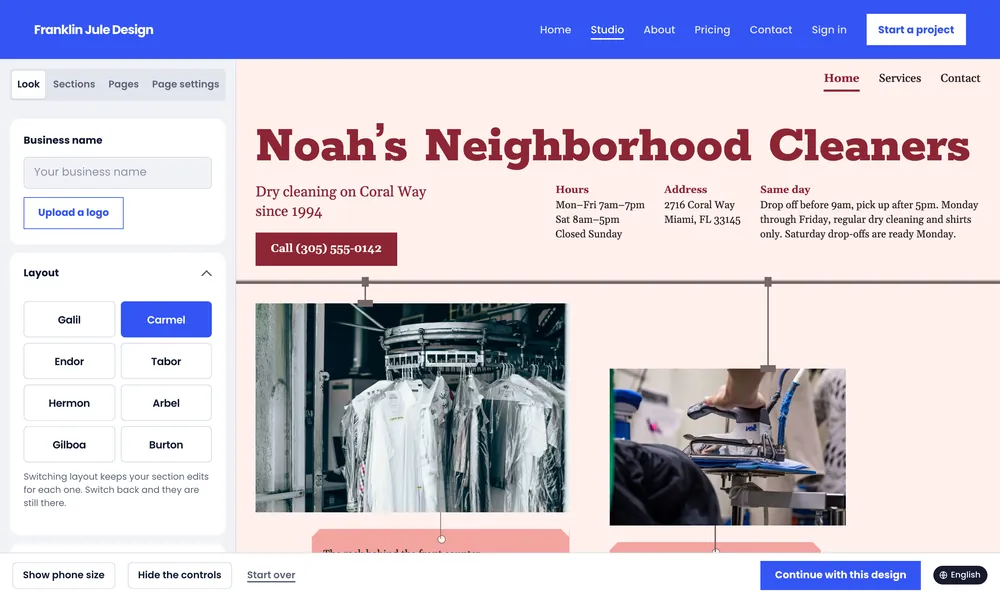The width and height of the screenshot is (1000, 597).
Task: Click Contact in the blue header
Action: [770, 30]
